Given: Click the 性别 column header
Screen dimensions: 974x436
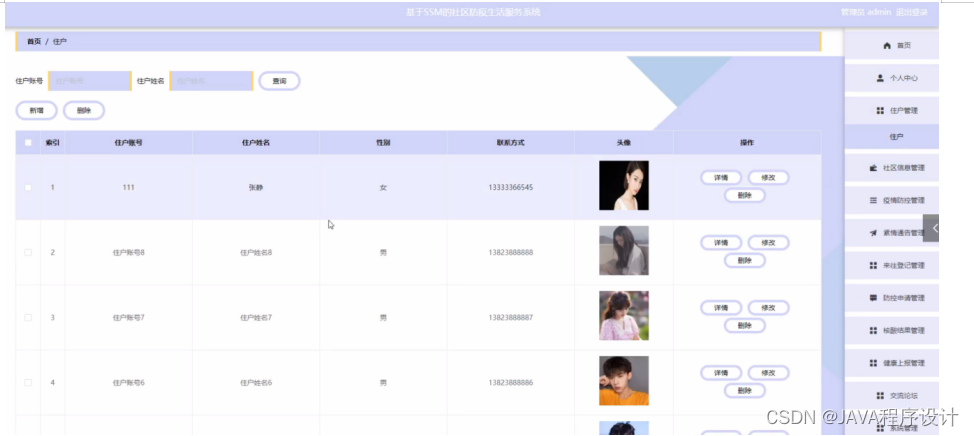Looking at the screenshot, I should point(383,142).
